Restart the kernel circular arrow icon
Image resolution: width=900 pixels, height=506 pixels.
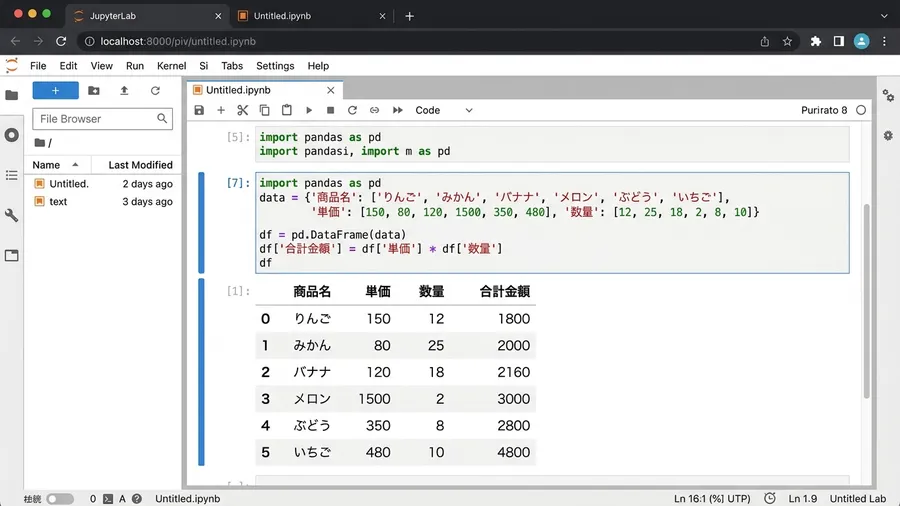(x=352, y=110)
